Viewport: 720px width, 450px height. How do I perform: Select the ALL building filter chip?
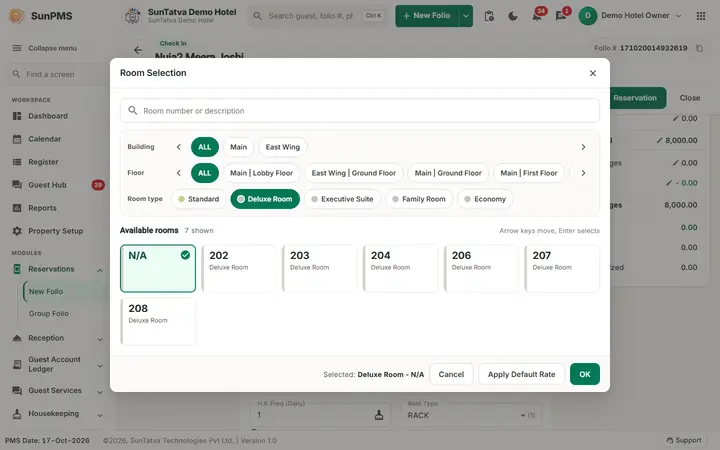pos(205,147)
